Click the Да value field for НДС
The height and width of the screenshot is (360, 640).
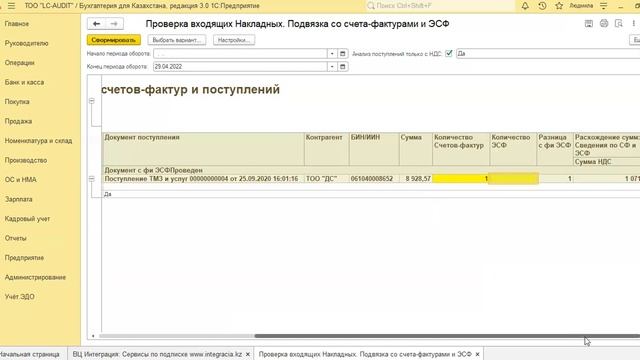point(548,53)
